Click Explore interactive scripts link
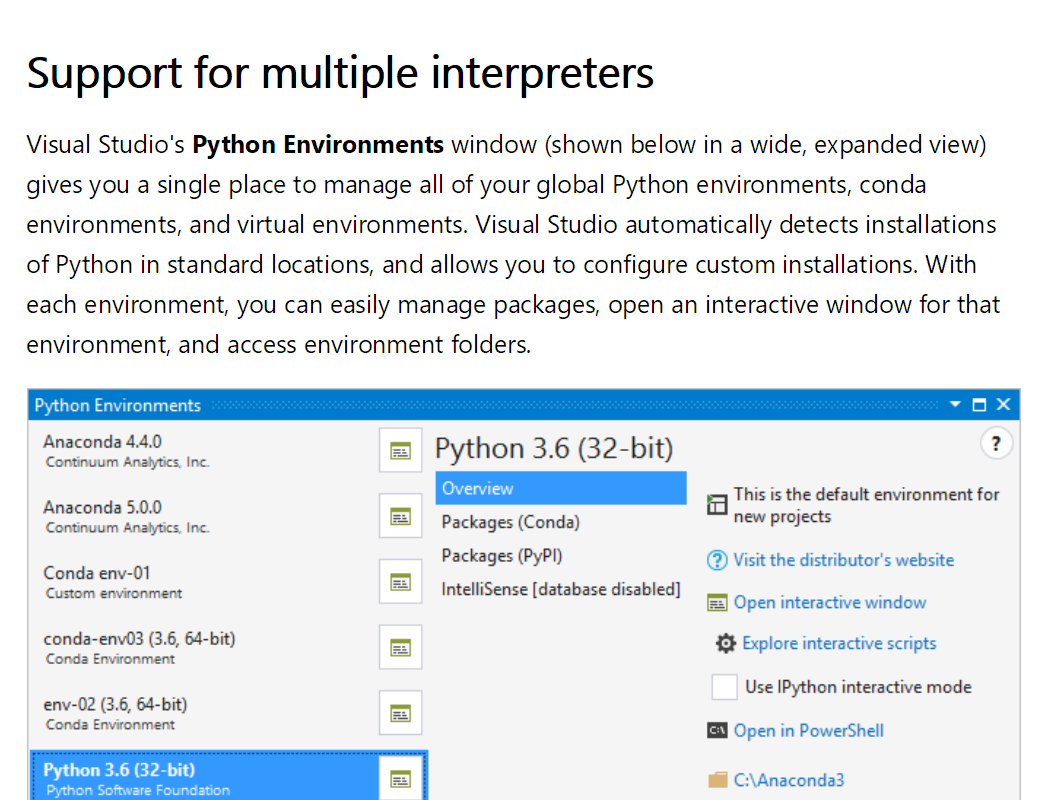 tap(839, 644)
